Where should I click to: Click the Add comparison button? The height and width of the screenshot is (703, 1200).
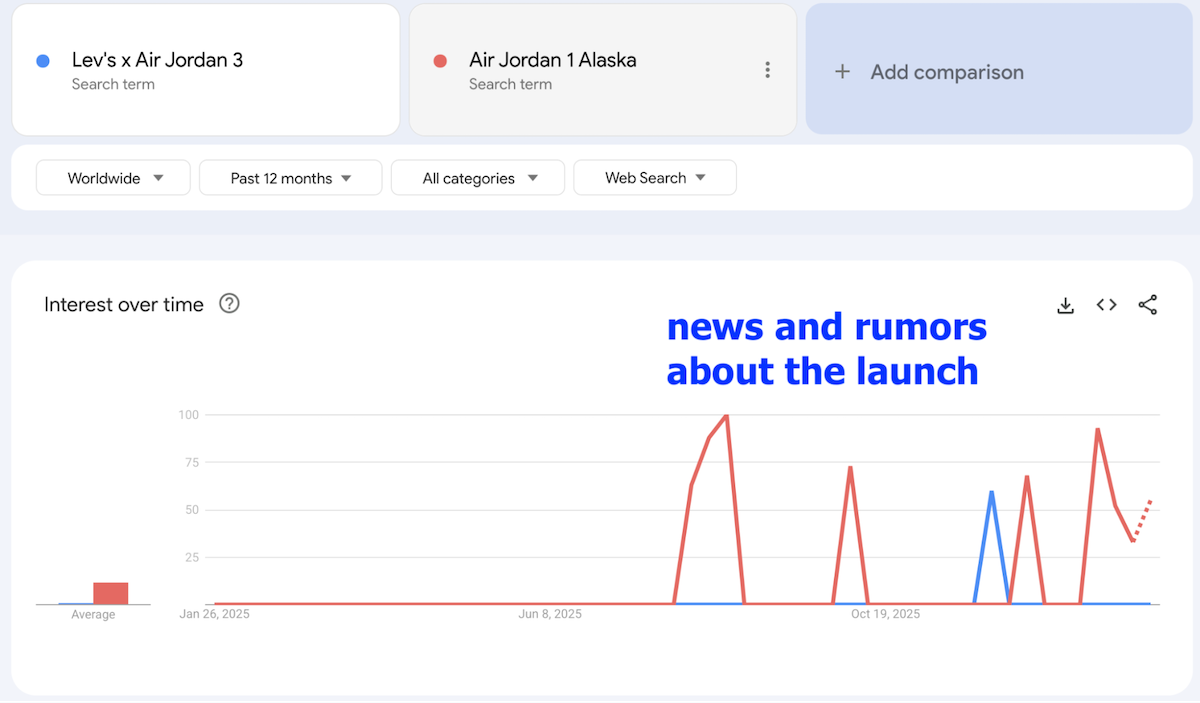tap(947, 72)
